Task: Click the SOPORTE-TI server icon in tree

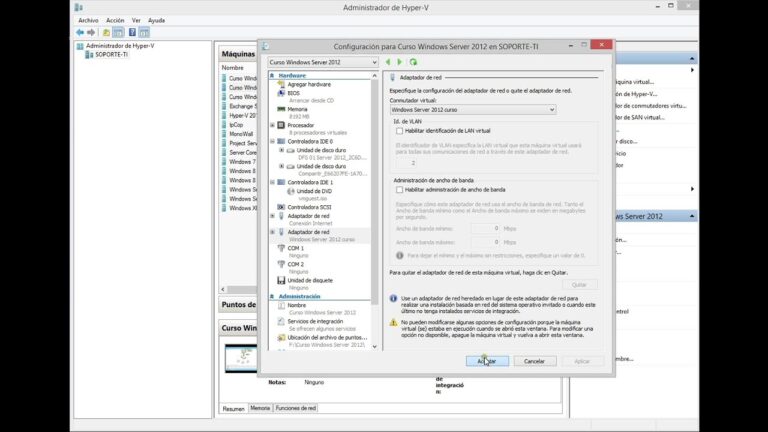Action: coord(89,55)
